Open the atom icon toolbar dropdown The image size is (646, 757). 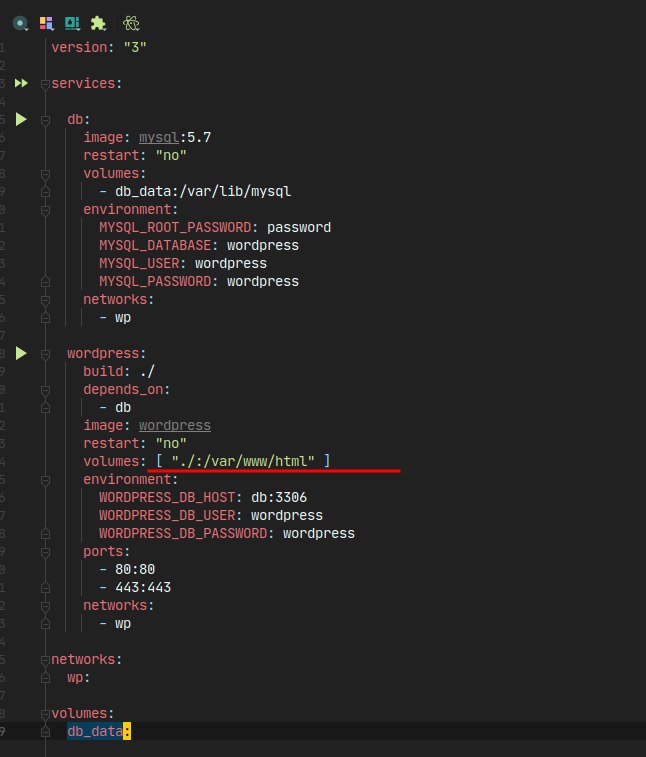131,23
